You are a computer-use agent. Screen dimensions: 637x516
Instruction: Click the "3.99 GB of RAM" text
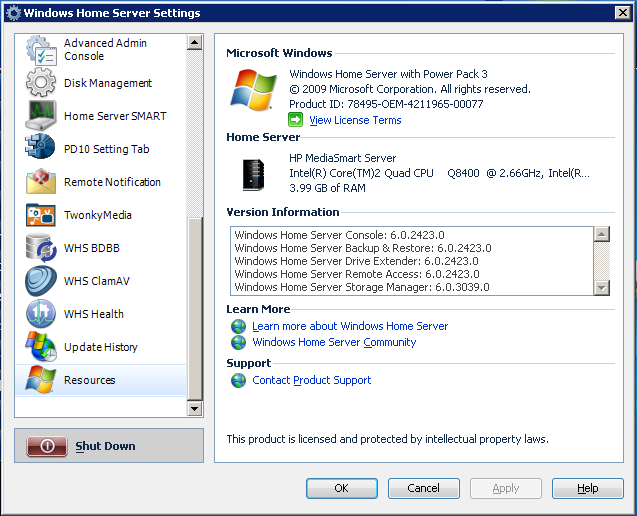point(327,188)
